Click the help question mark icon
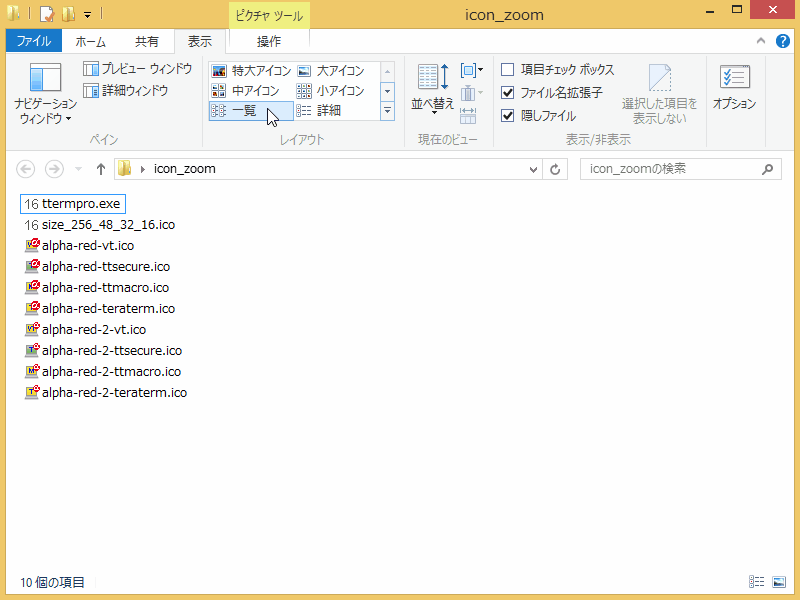800x600 pixels. (782, 41)
